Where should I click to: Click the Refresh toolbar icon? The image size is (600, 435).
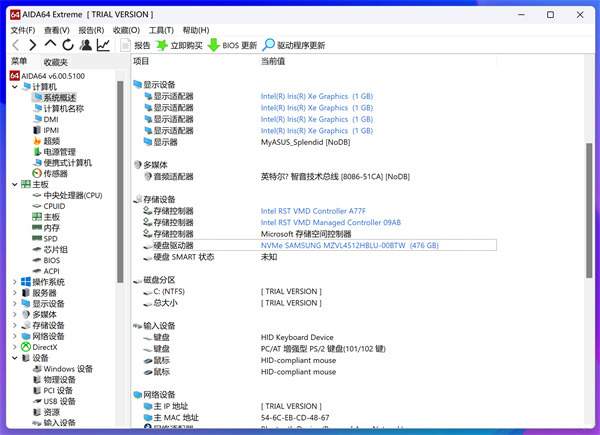(x=68, y=45)
